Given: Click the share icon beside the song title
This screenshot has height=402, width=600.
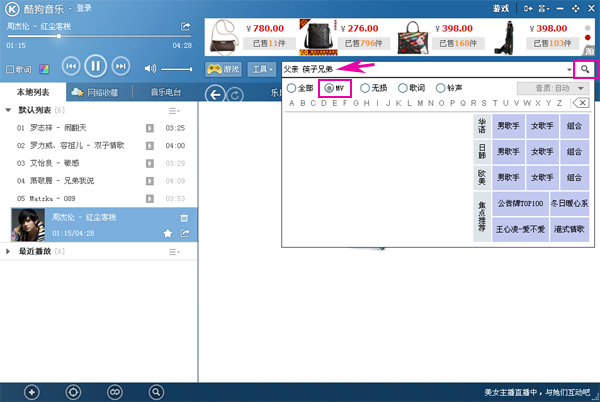Looking at the screenshot, I should coord(185,26).
